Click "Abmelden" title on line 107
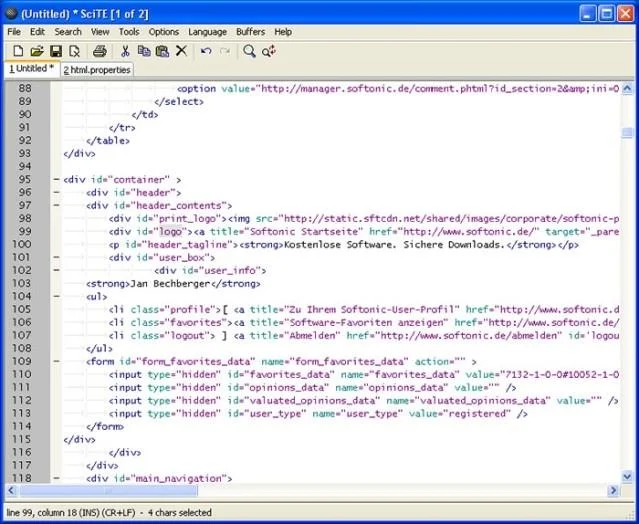Viewport: 639px width, 524px height. 315,335
